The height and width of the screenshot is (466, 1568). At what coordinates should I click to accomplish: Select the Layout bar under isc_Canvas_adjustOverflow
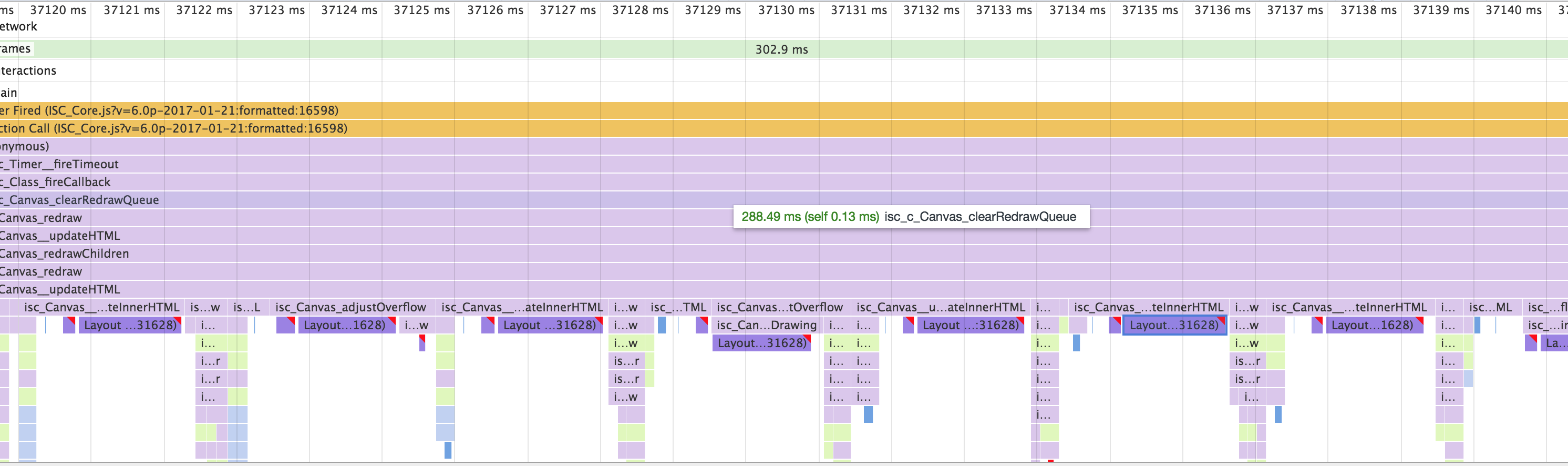click(346, 325)
